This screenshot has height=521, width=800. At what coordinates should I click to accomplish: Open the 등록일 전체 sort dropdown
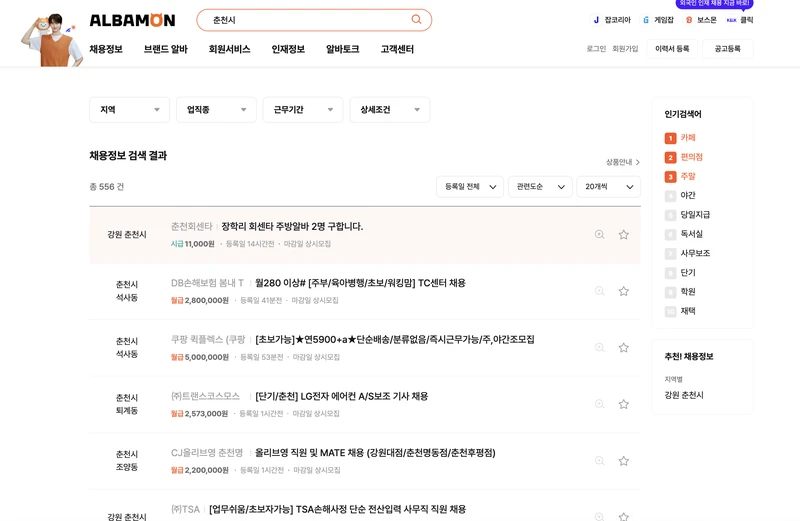point(470,187)
